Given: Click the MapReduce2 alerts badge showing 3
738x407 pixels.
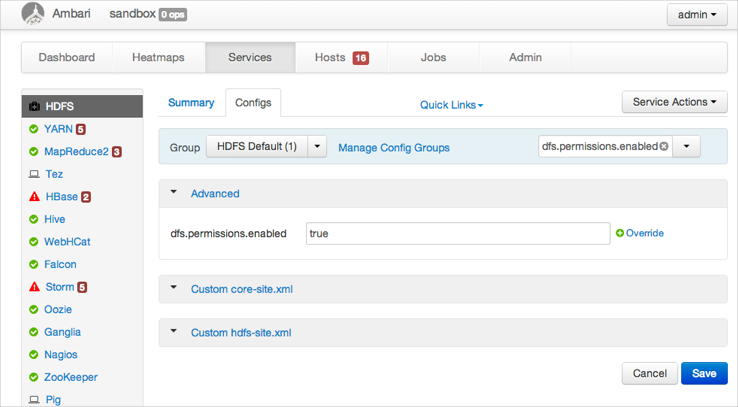Looking at the screenshot, I should point(116,152).
